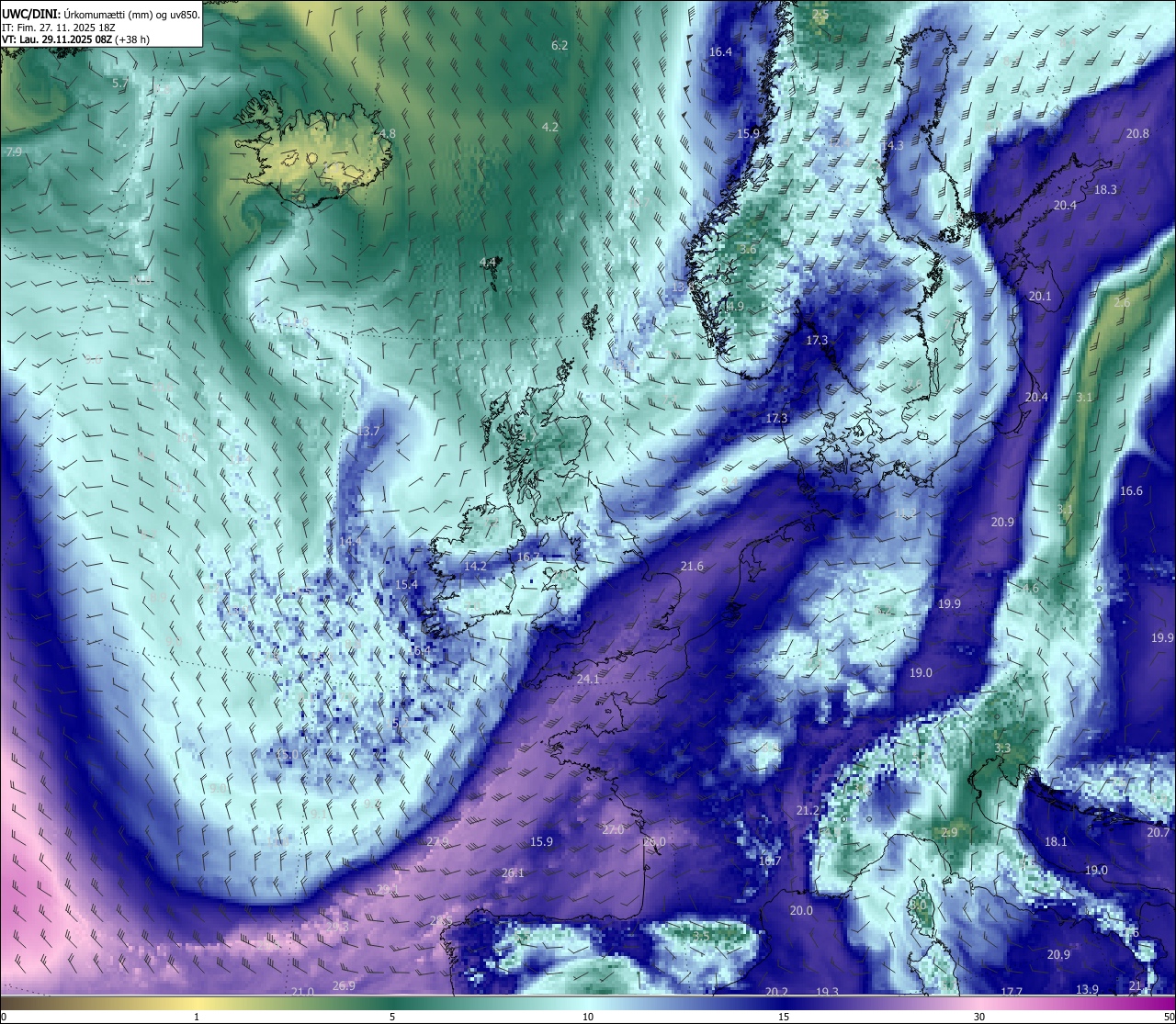
Task: Click the map value '20.0' near the Gulf of Lion
Action: (801, 910)
